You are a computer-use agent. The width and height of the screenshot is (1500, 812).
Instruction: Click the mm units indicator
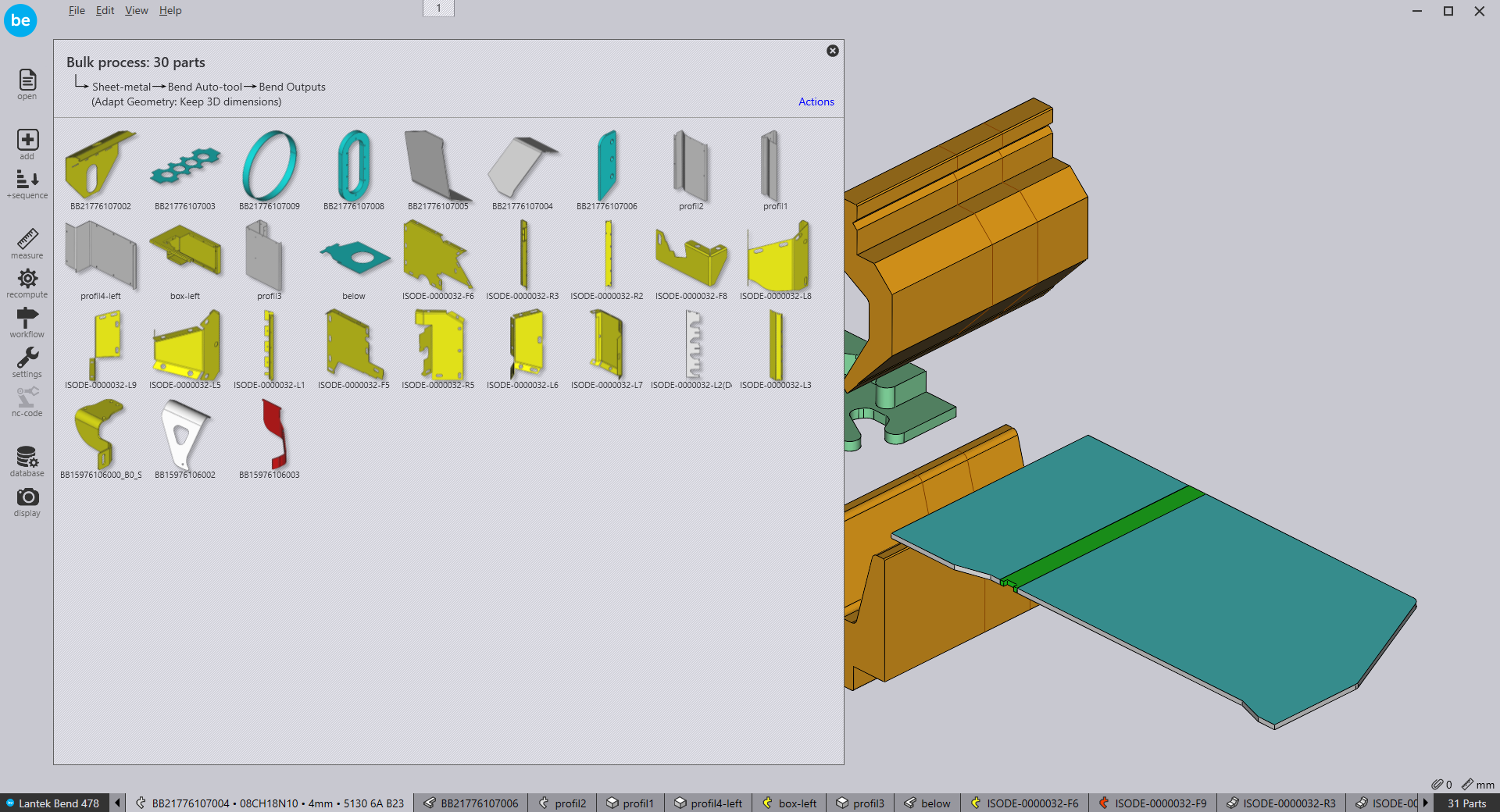coord(1478,785)
